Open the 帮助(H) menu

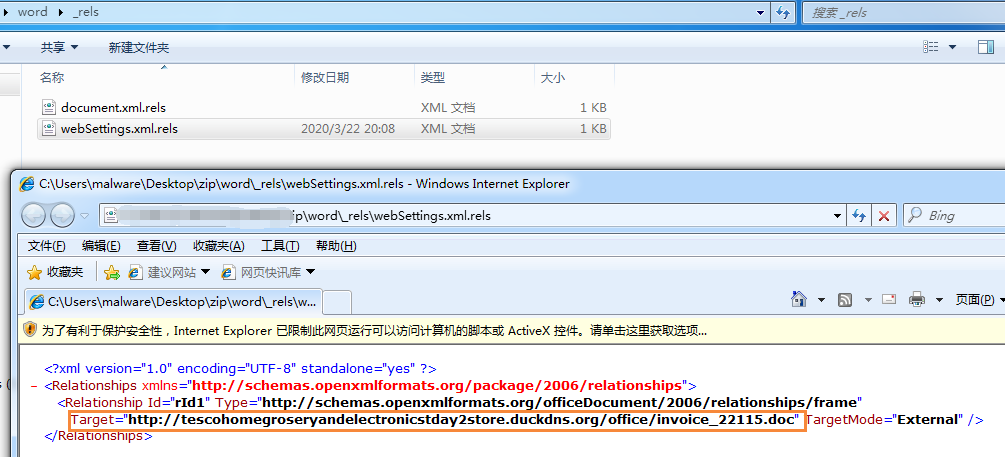tap(336, 246)
